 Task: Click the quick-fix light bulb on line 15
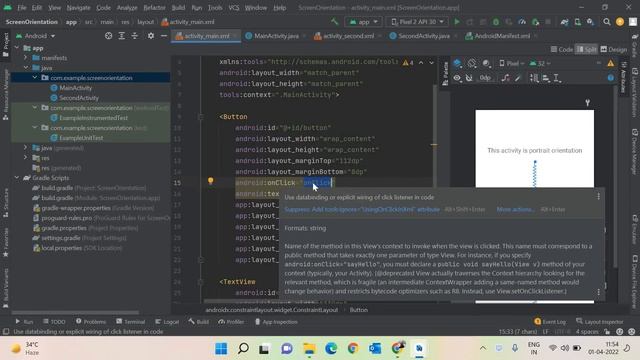tap(210, 181)
